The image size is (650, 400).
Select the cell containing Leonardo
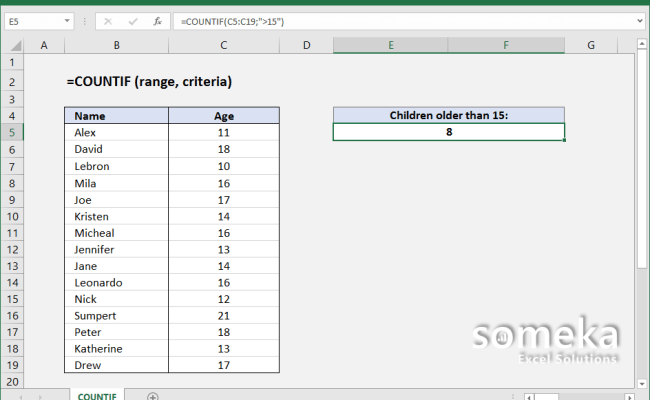[x=116, y=283]
